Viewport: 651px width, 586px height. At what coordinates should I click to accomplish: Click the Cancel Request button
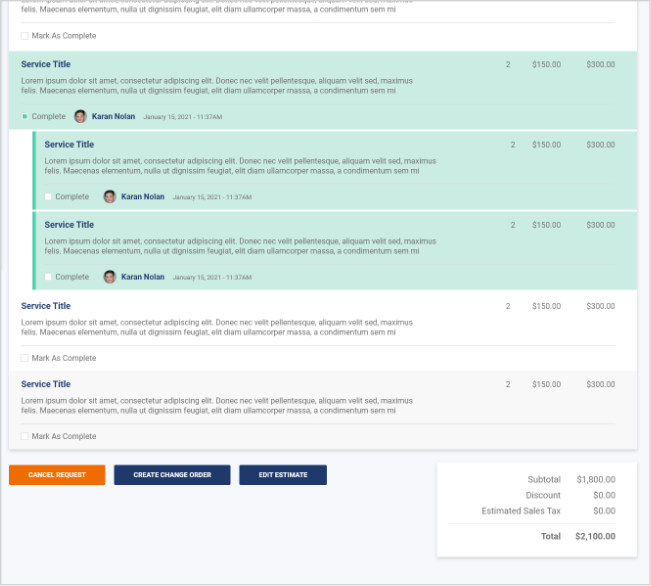57,475
